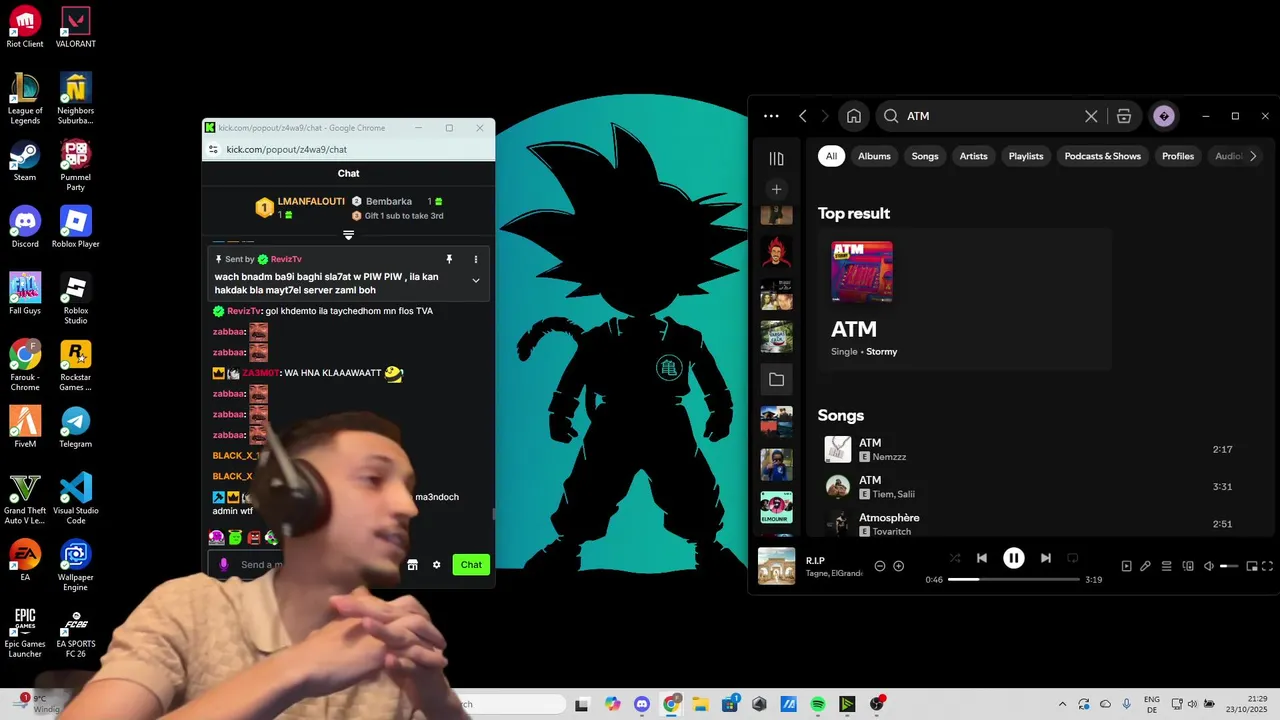Skip to next track in Spotify
This screenshot has width=1280, height=720.
[1045, 558]
